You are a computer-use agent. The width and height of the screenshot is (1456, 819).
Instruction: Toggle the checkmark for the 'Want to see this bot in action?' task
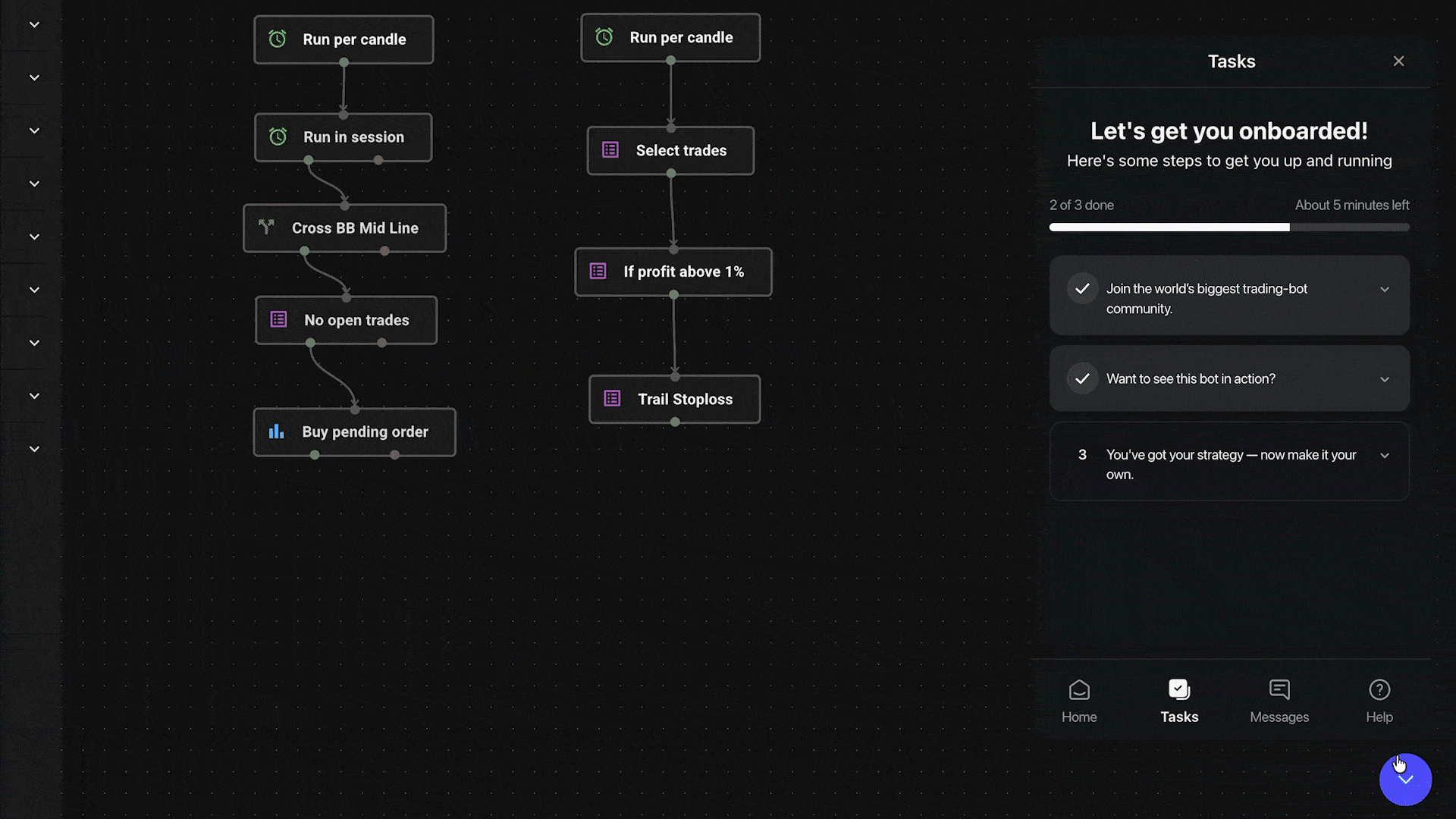[1082, 378]
